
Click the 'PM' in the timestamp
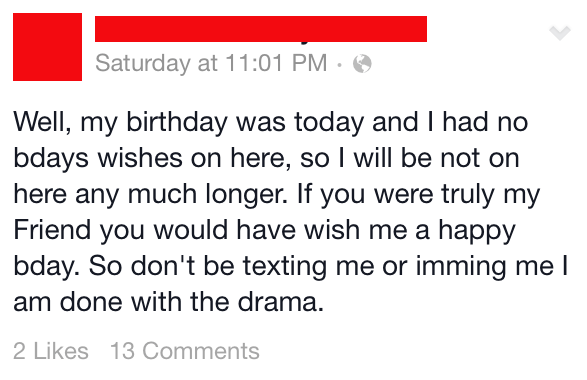(x=310, y=63)
